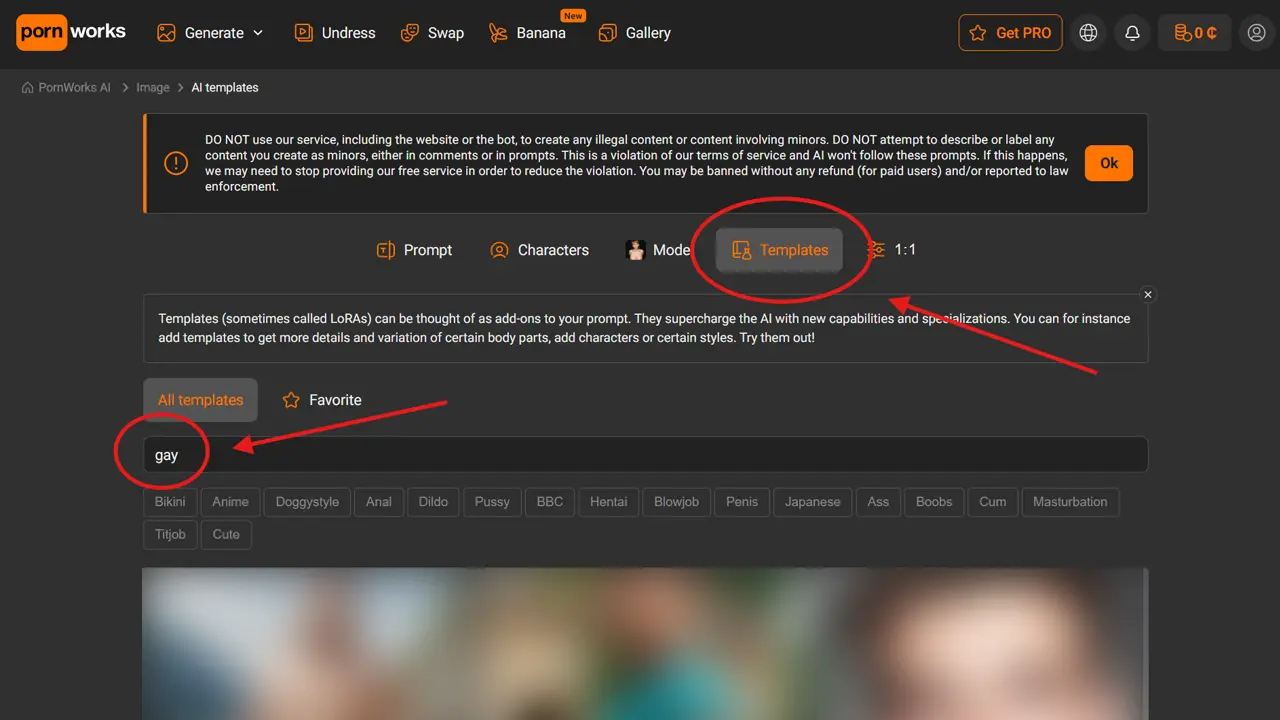The image size is (1280, 720).
Task: Dismiss the warning with the Ok button
Action: [1109, 163]
